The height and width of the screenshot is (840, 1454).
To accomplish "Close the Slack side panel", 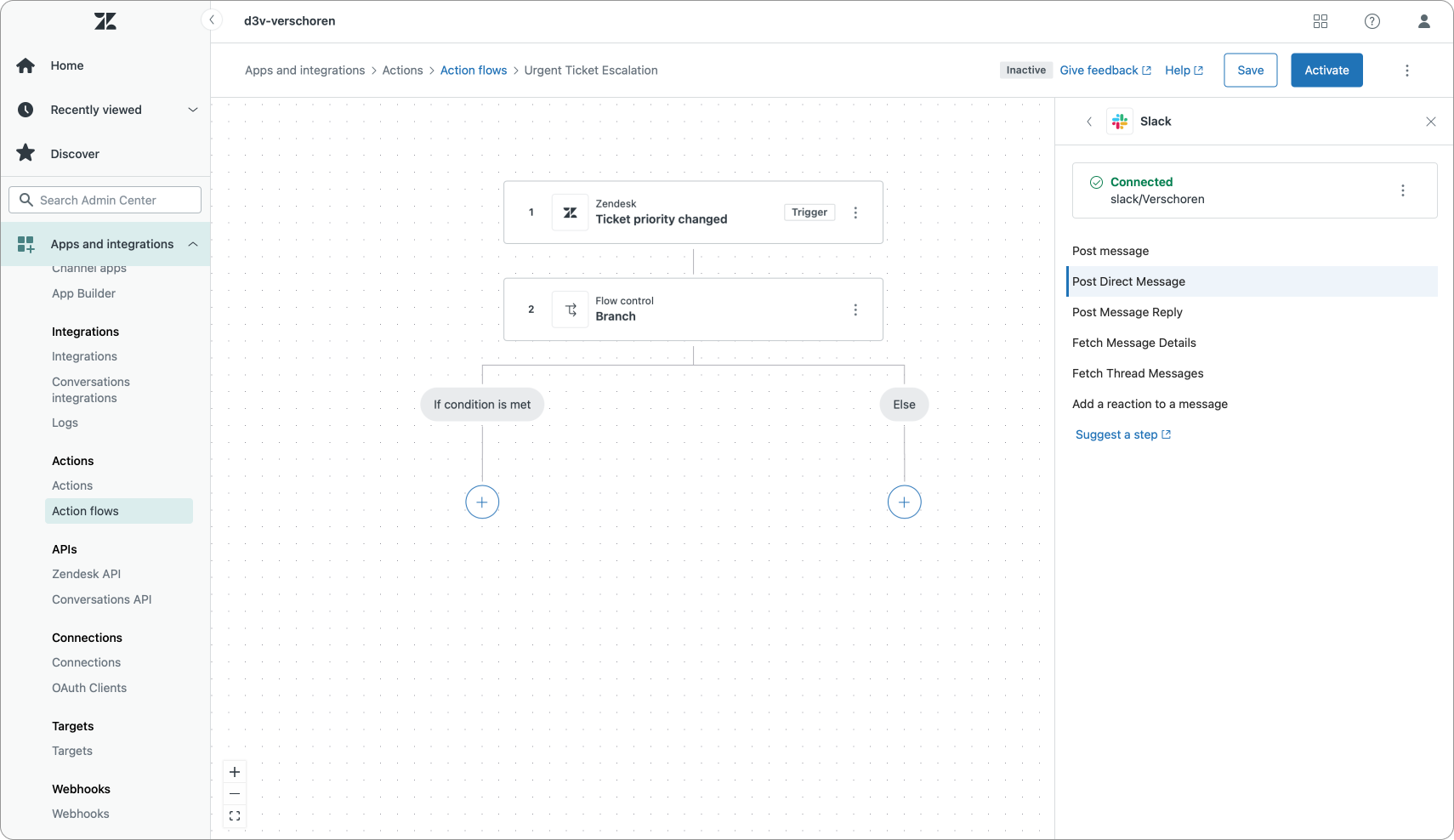I will pyautogui.click(x=1431, y=122).
